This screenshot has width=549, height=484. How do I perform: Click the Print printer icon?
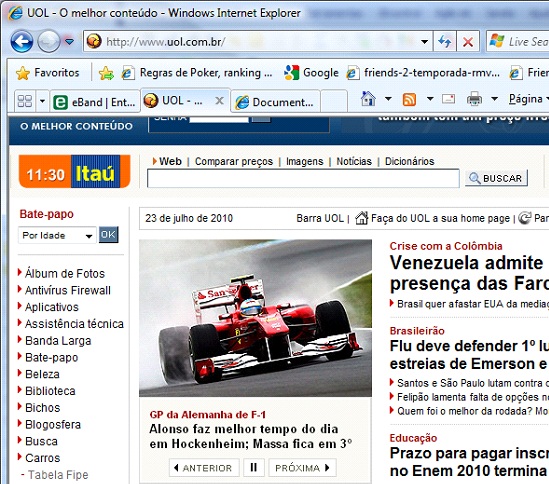click(474, 99)
